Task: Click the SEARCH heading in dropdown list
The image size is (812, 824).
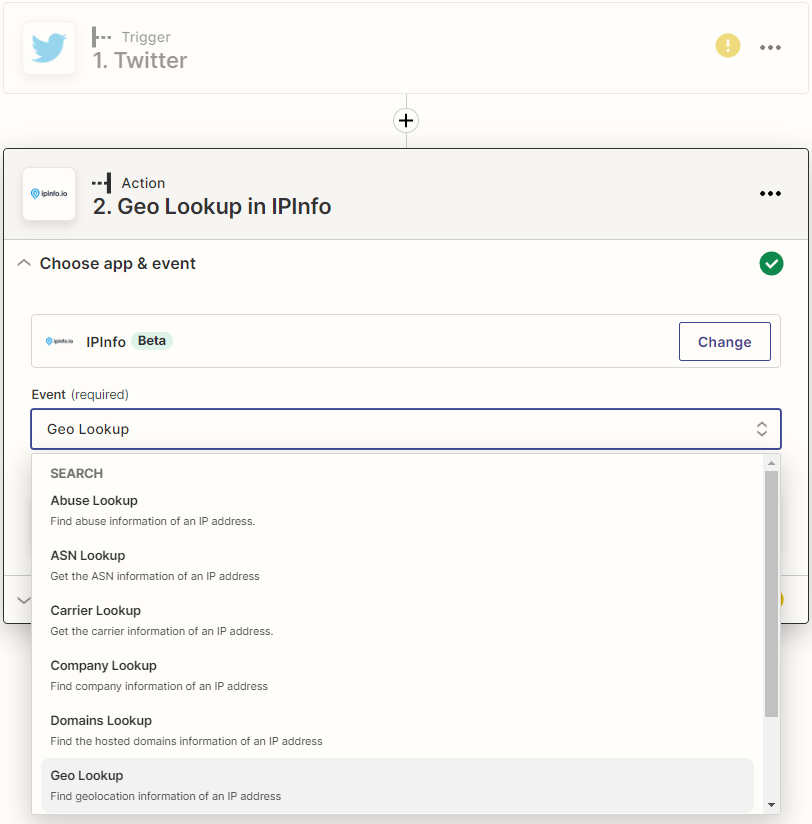Action: (76, 473)
